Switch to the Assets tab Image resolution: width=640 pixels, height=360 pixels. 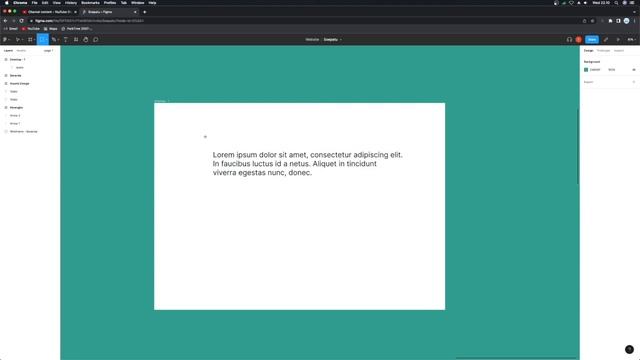point(21,51)
